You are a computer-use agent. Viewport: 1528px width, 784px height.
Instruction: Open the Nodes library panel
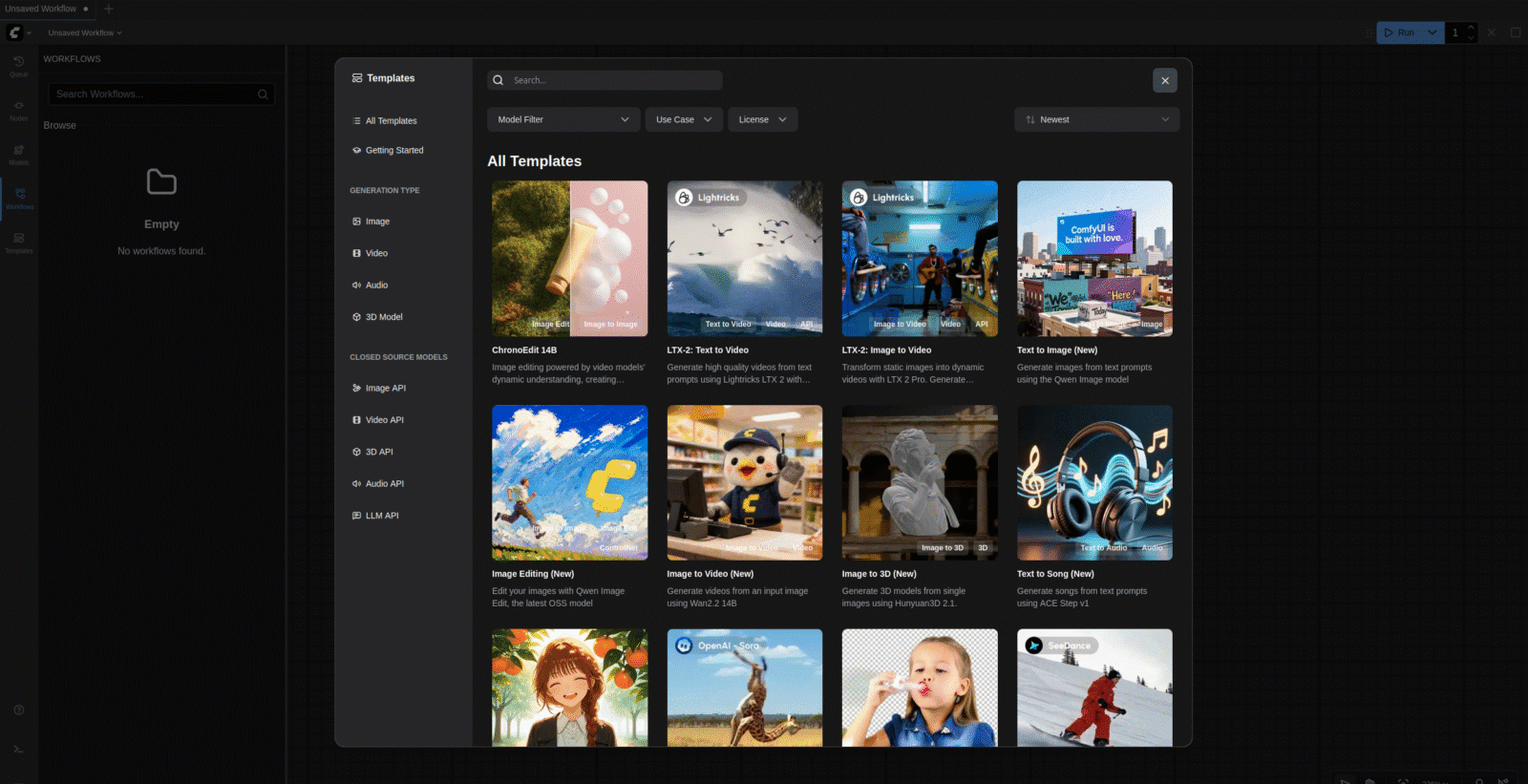click(18, 109)
